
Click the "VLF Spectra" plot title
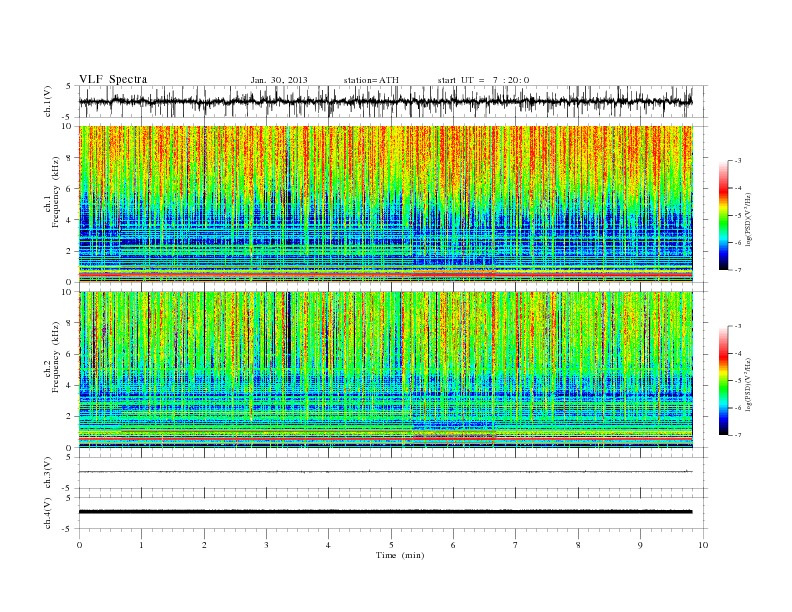click(x=113, y=79)
